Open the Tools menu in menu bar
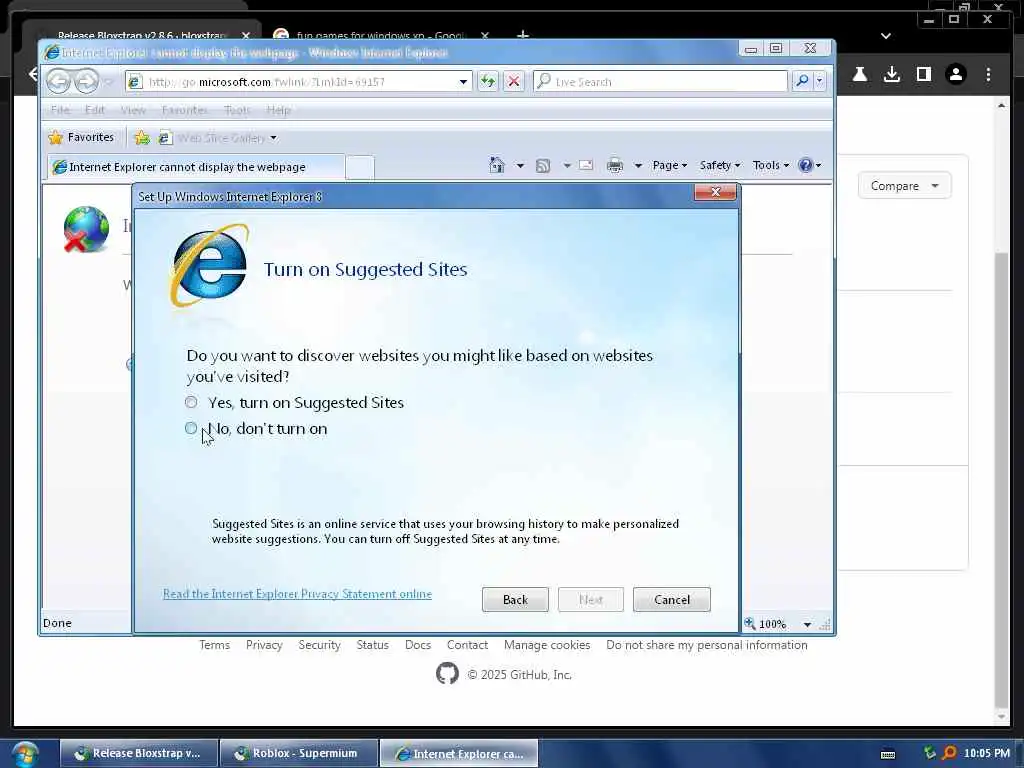The image size is (1024, 768). click(237, 110)
